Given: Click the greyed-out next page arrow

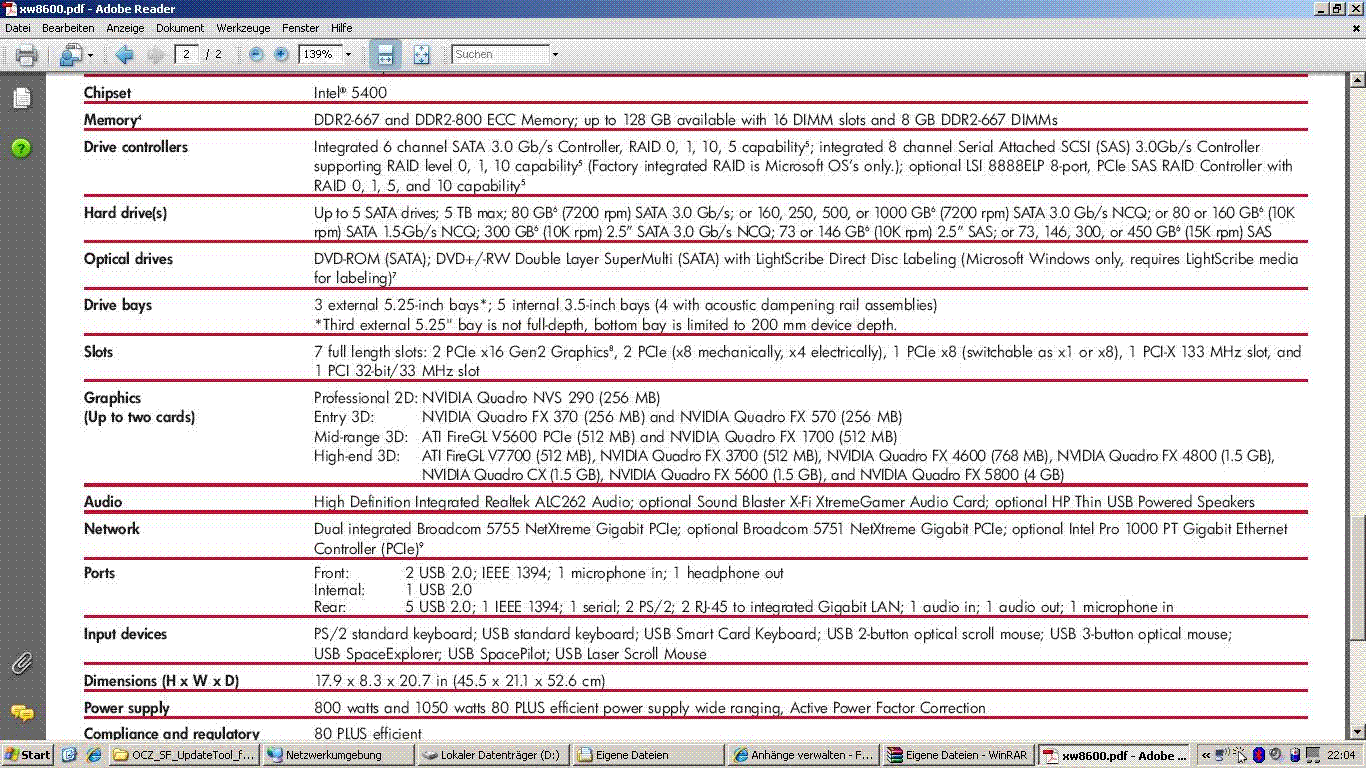Looking at the screenshot, I should point(155,55).
